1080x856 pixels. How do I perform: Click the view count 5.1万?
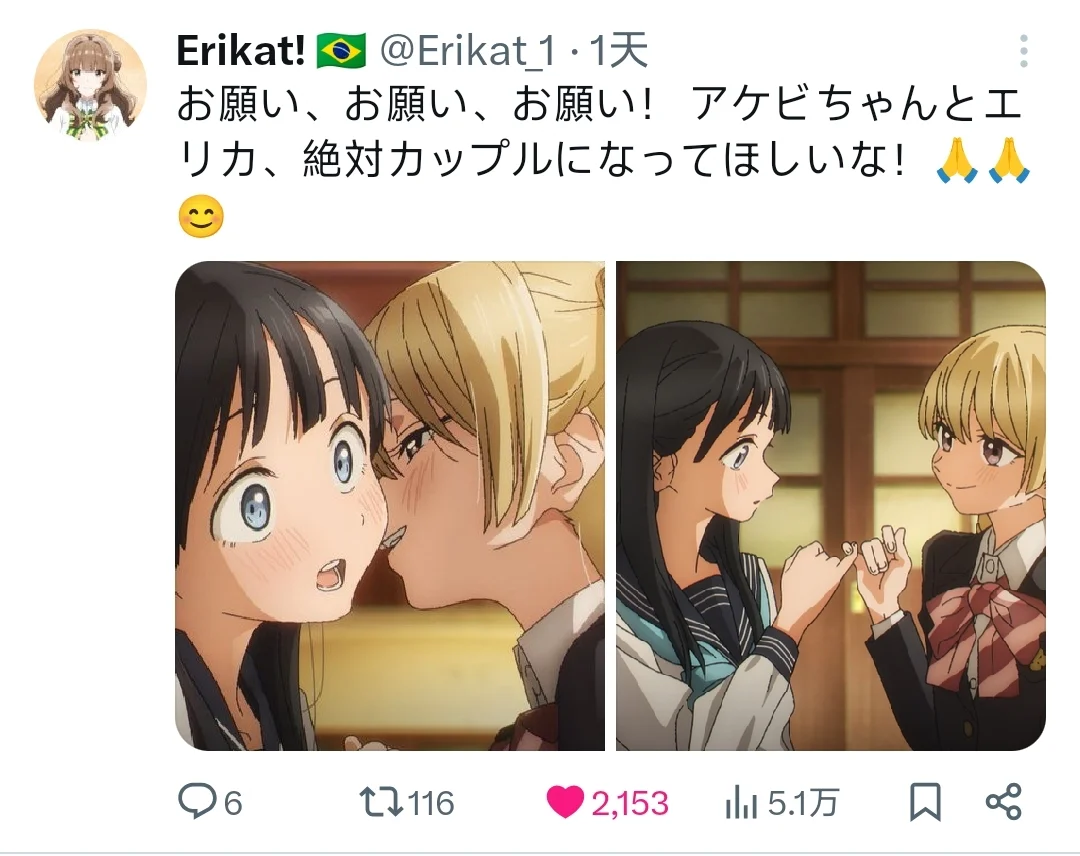[803, 804]
